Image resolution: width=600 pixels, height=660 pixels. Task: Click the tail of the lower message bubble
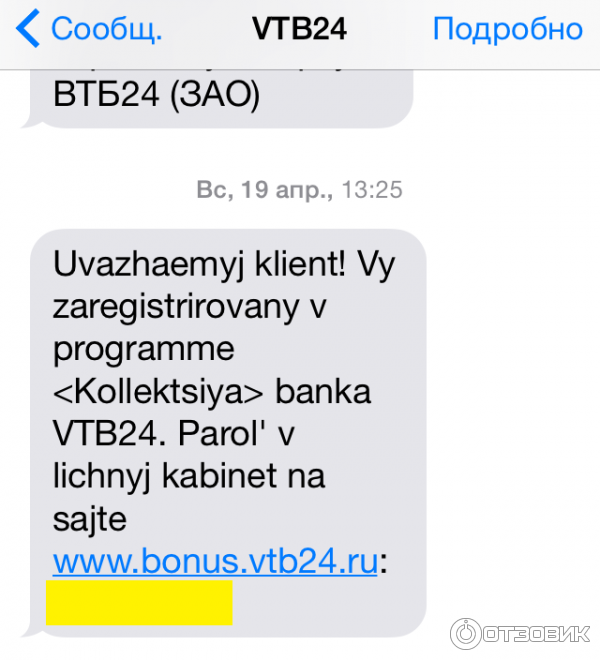click(30, 631)
